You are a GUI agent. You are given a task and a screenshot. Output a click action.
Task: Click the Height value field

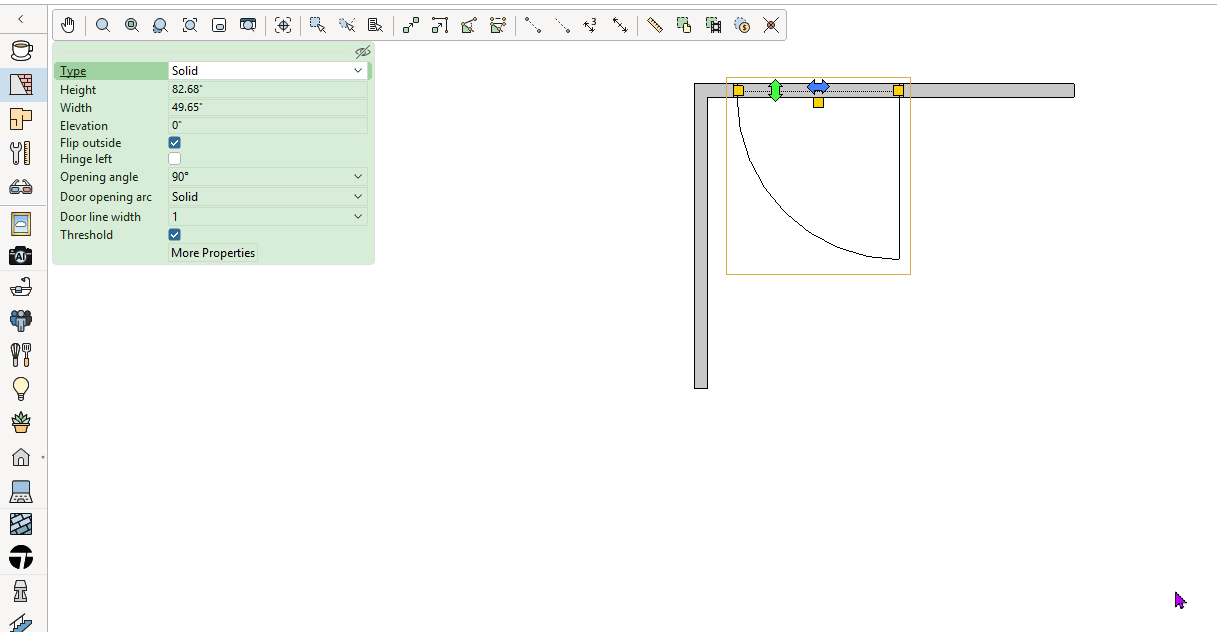[x=268, y=90]
